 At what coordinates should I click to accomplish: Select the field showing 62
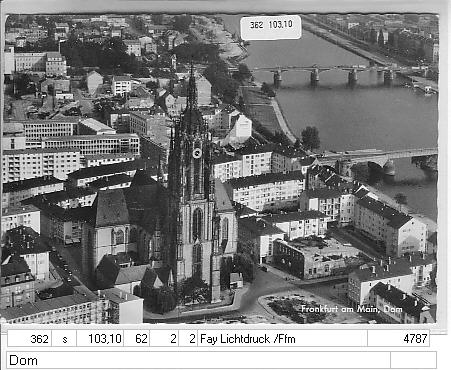tap(137, 339)
